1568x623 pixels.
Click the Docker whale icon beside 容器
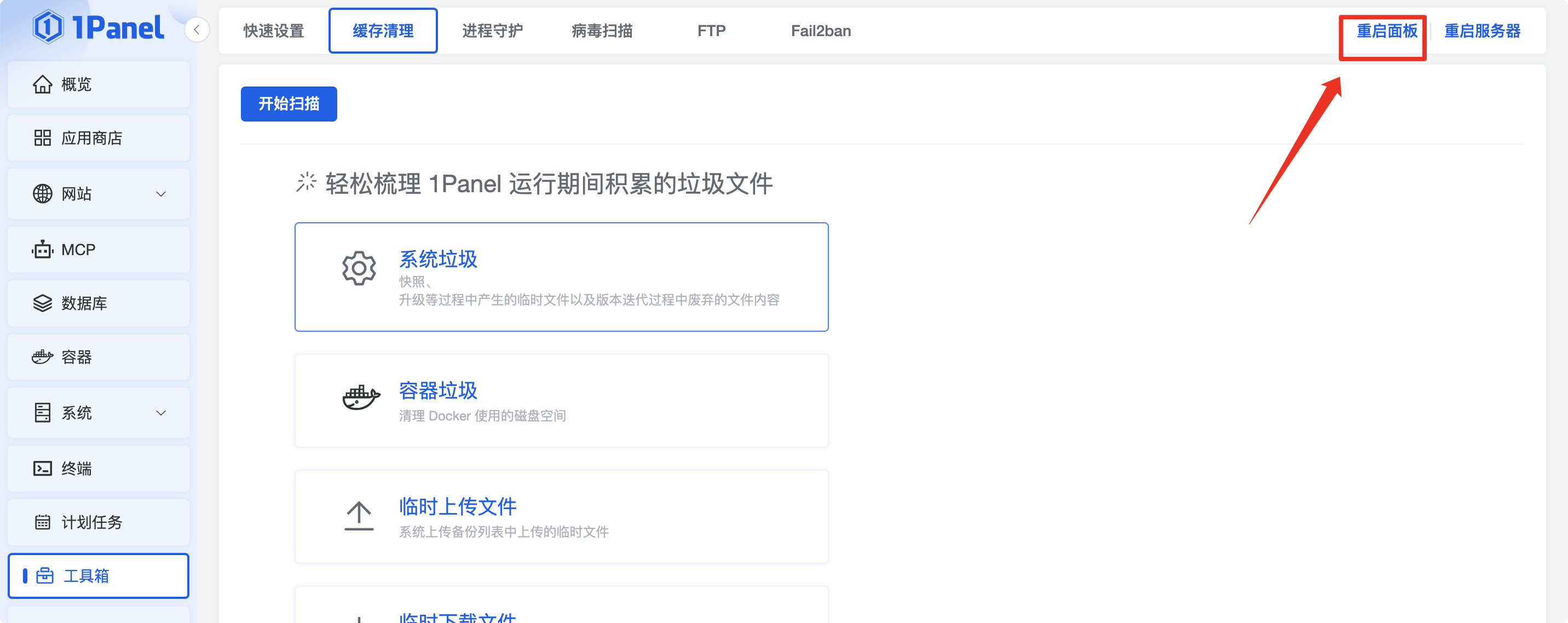coord(43,356)
